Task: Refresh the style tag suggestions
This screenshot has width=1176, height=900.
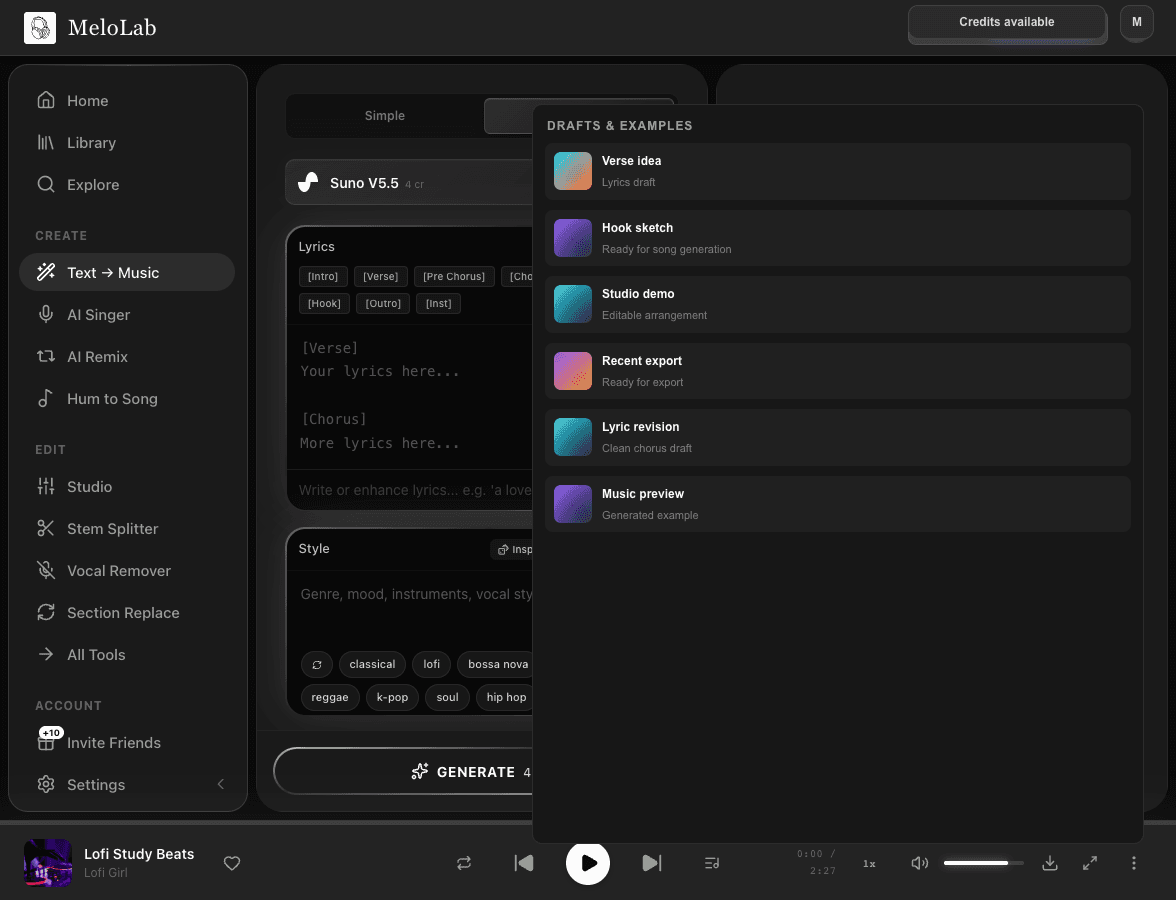Action: click(x=317, y=664)
